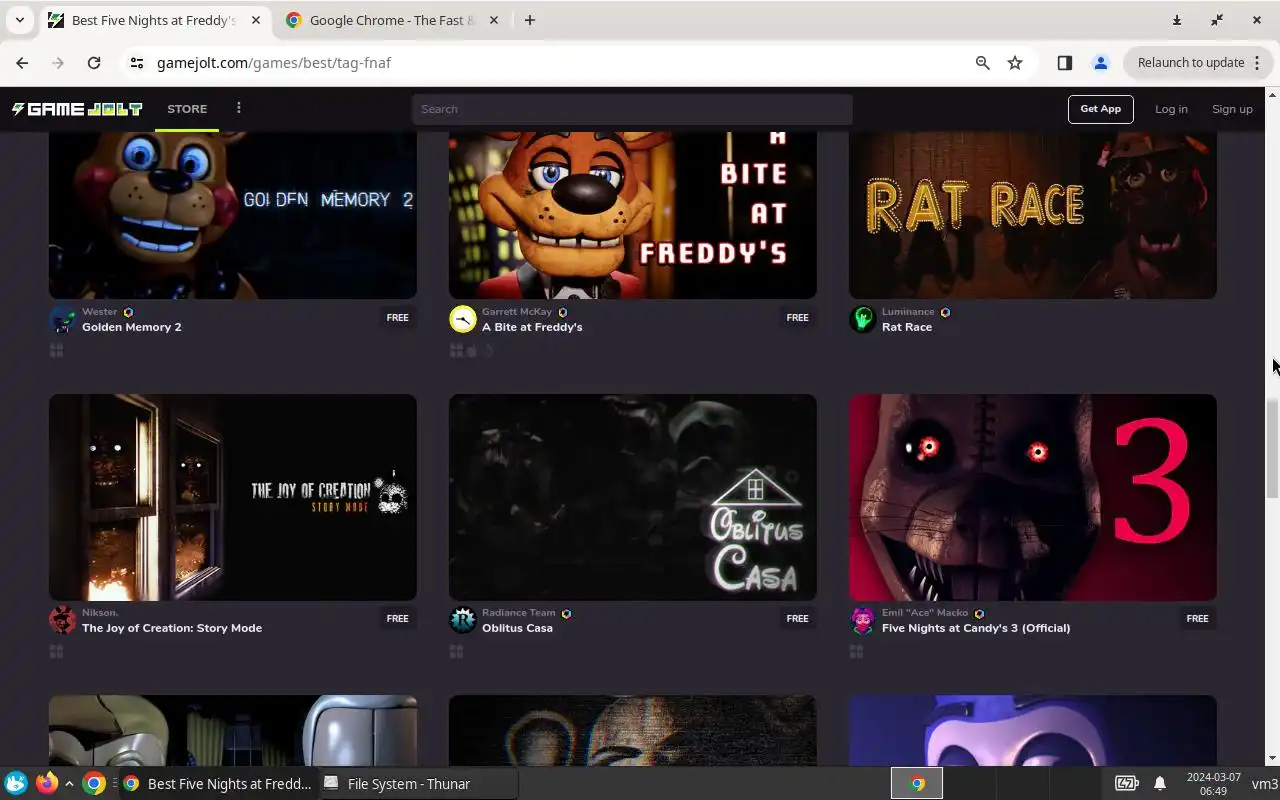Open the Golden Memory 2 thumbnail

pos(233,215)
